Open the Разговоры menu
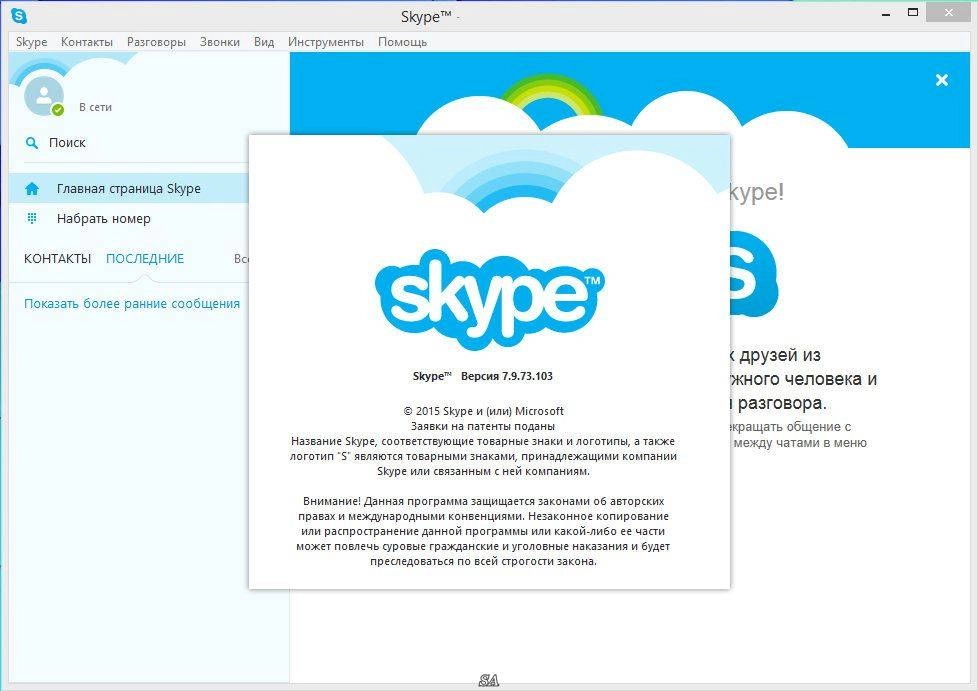Viewport: 978px width, 691px height. click(x=156, y=42)
